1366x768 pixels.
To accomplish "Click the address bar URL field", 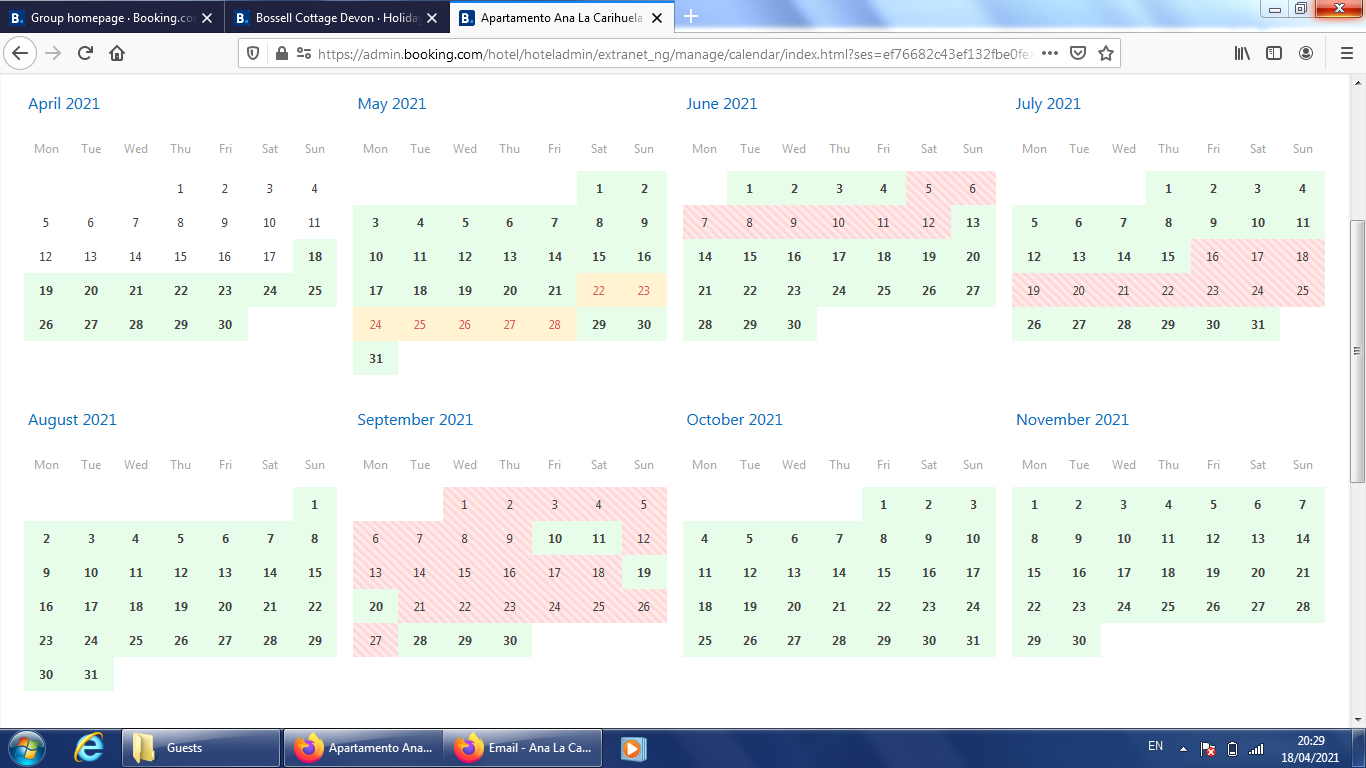I will pos(680,54).
